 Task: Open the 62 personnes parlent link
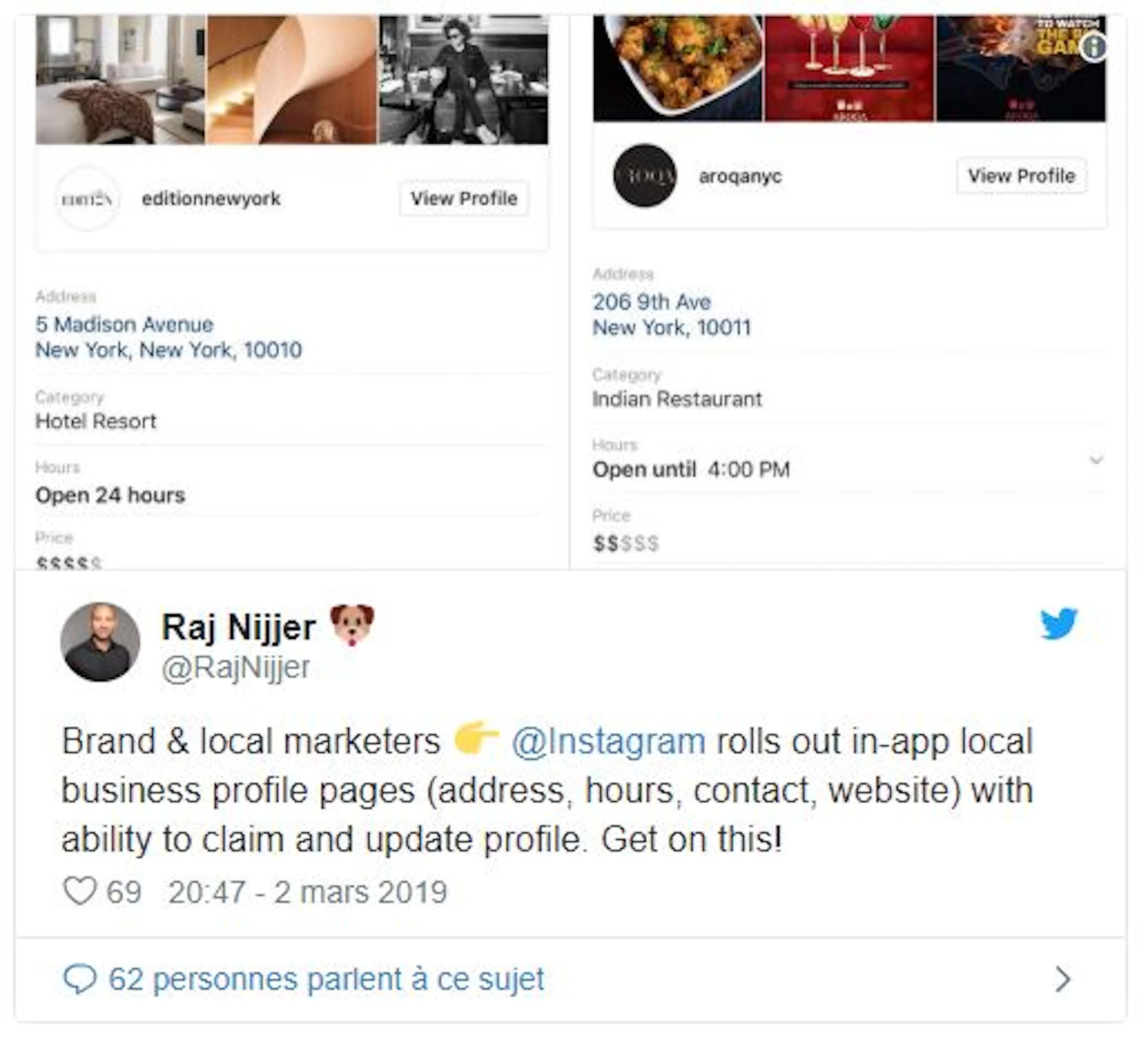[x=326, y=979]
